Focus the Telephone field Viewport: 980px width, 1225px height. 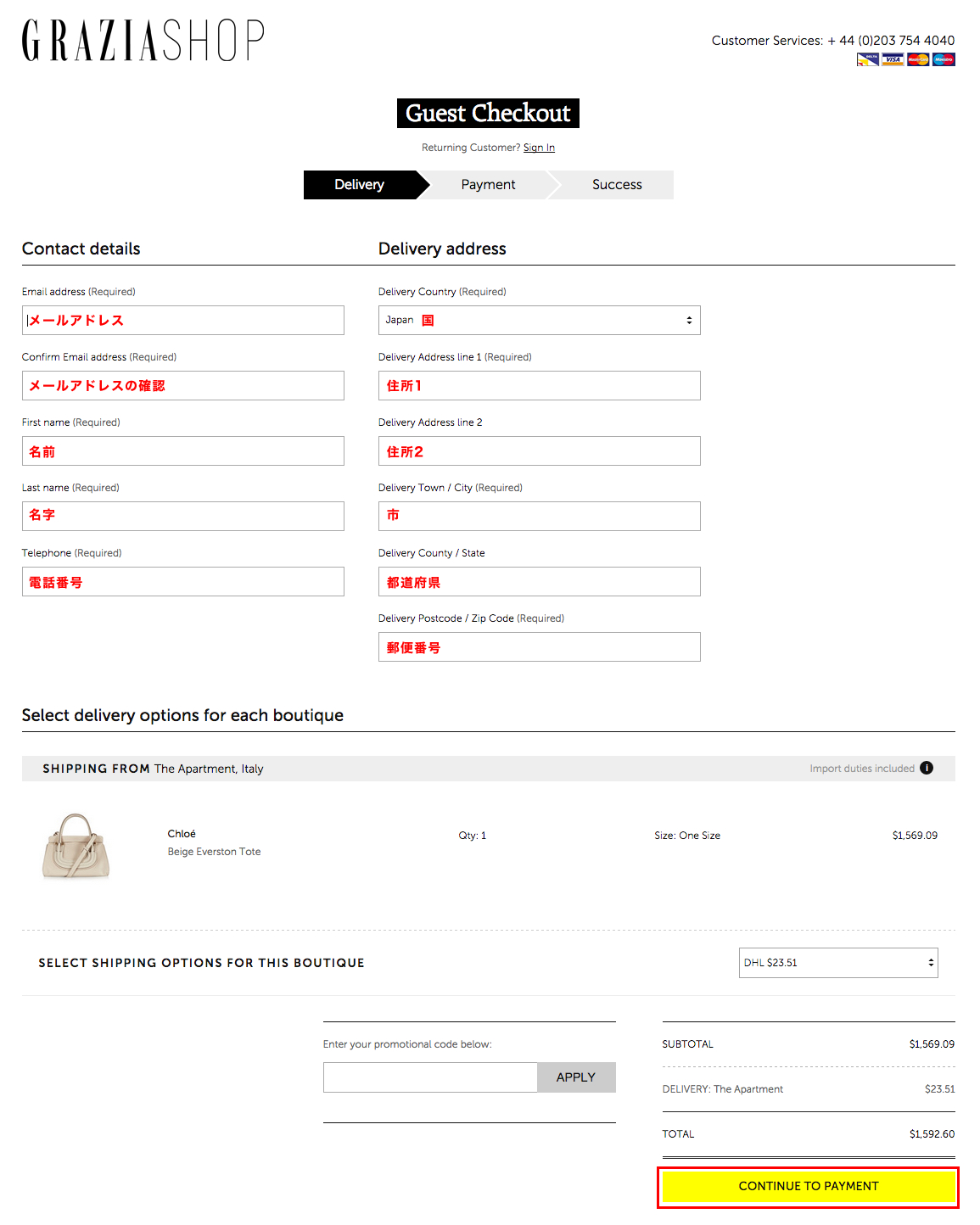(x=183, y=581)
